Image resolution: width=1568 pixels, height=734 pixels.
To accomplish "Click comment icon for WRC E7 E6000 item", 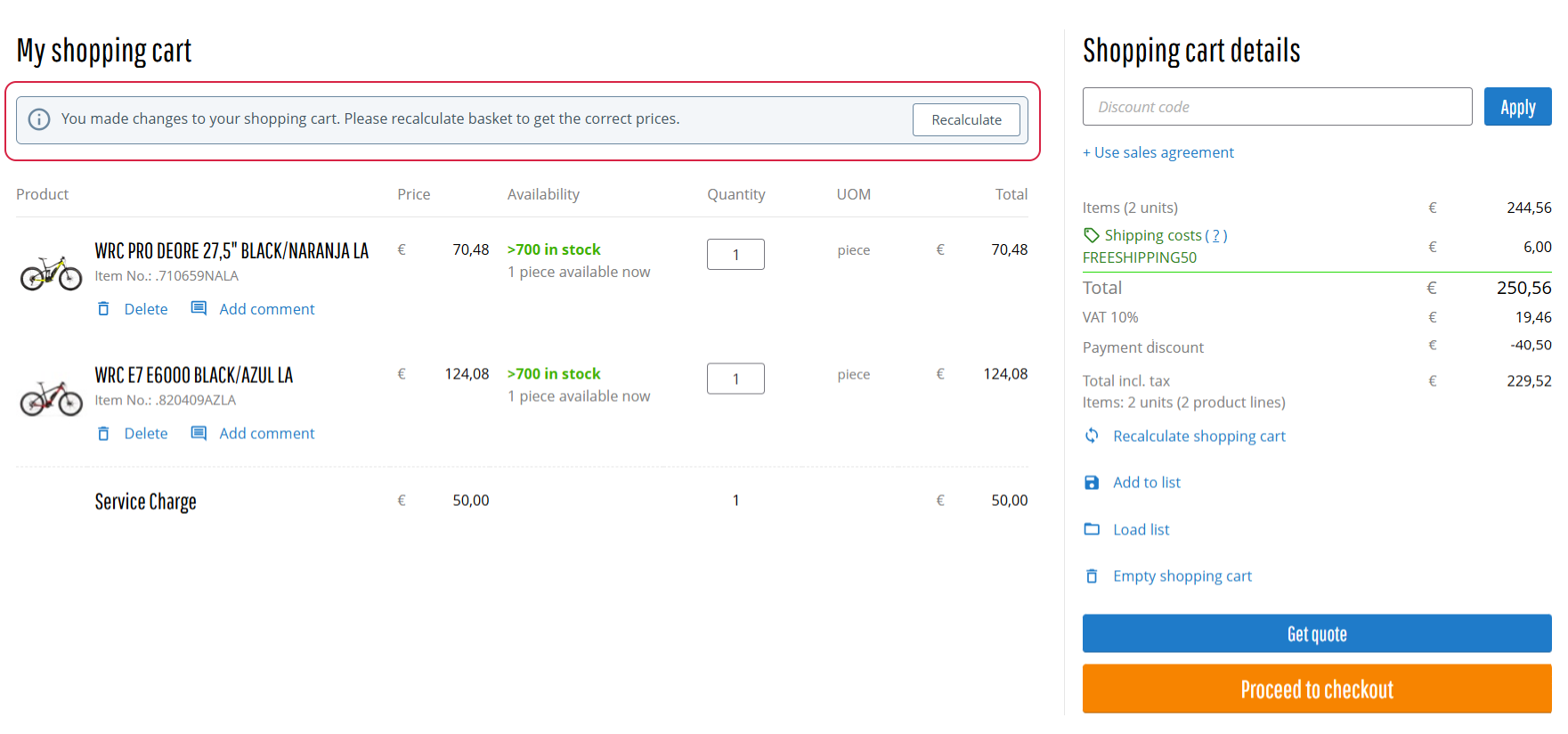I will [199, 433].
